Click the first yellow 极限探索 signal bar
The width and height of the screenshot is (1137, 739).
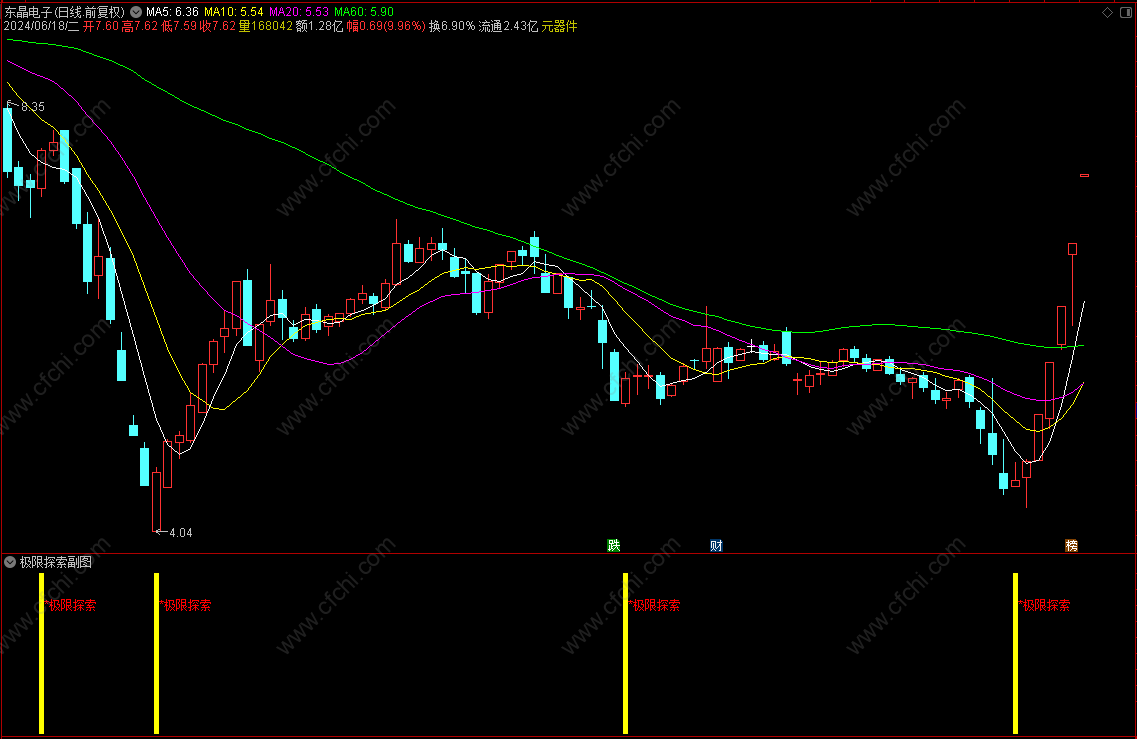click(41, 653)
